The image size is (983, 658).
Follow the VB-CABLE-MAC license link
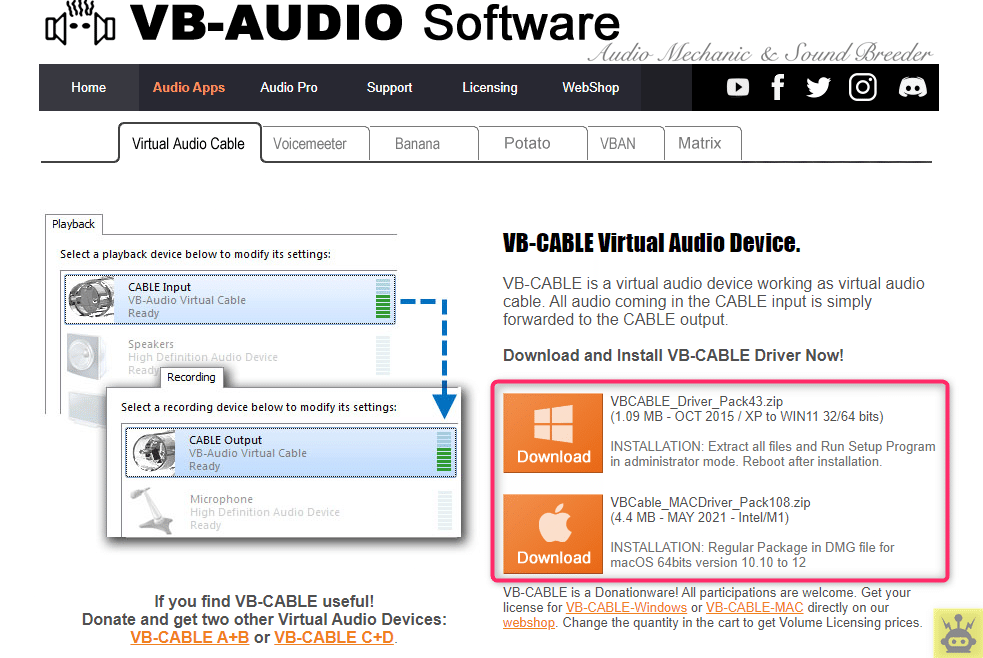coord(754,607)
